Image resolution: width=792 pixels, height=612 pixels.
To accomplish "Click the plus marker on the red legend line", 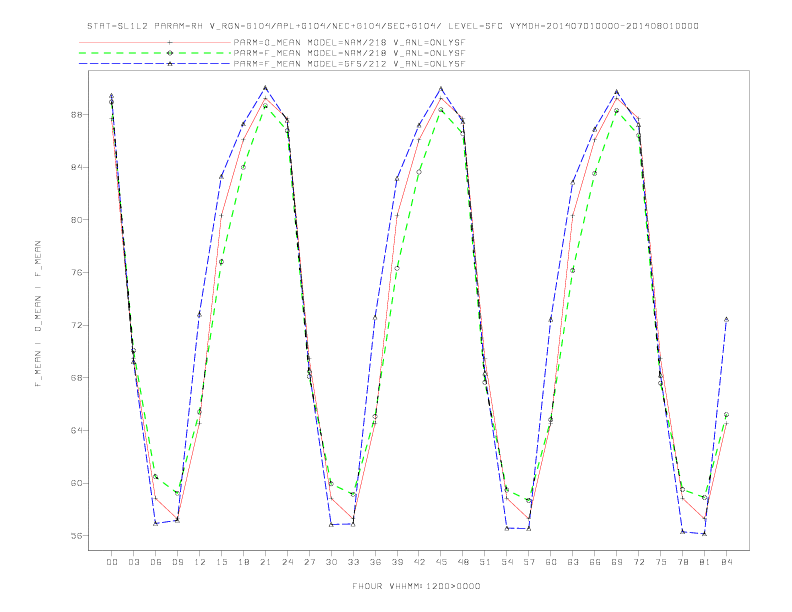I will [170, 42].
